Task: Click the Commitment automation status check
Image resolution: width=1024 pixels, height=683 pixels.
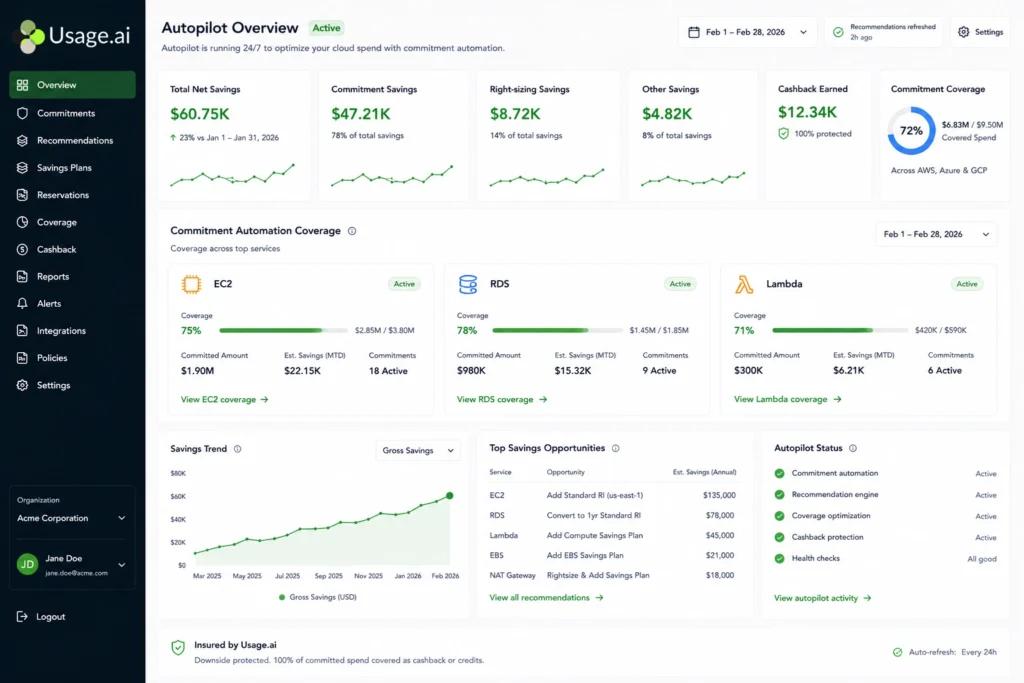Action: click(x=779, y=473)
